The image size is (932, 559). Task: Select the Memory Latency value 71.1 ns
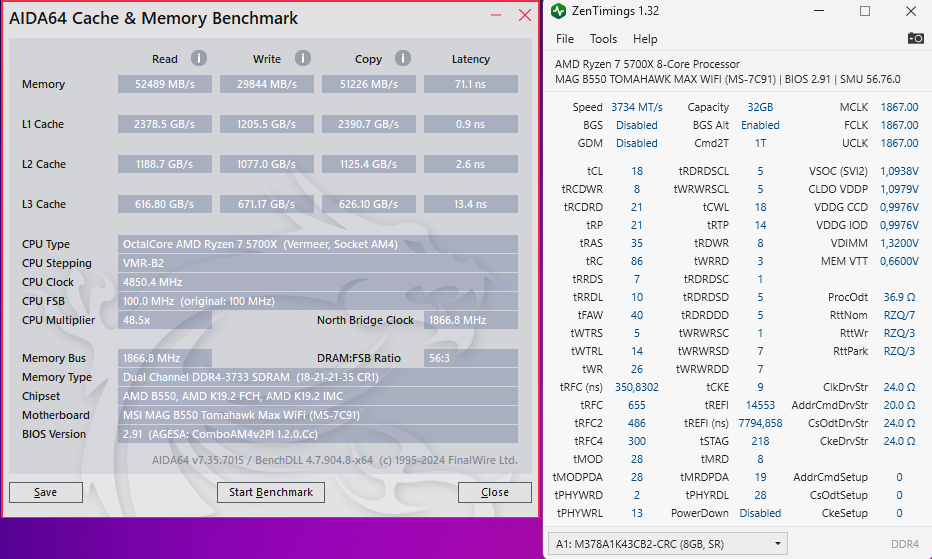click(471, 84)
